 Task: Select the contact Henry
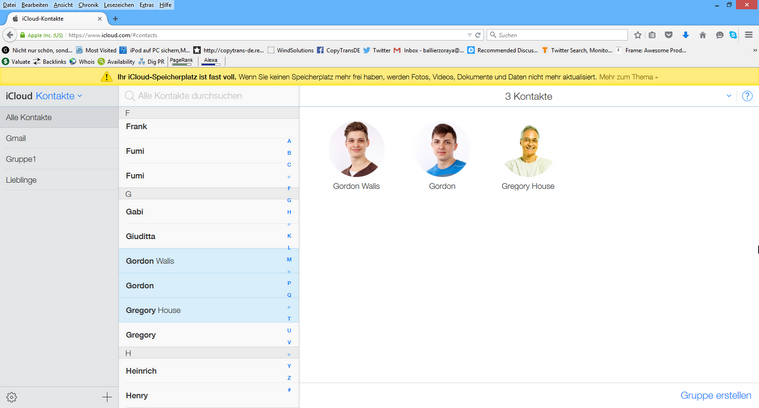[209, 395]
